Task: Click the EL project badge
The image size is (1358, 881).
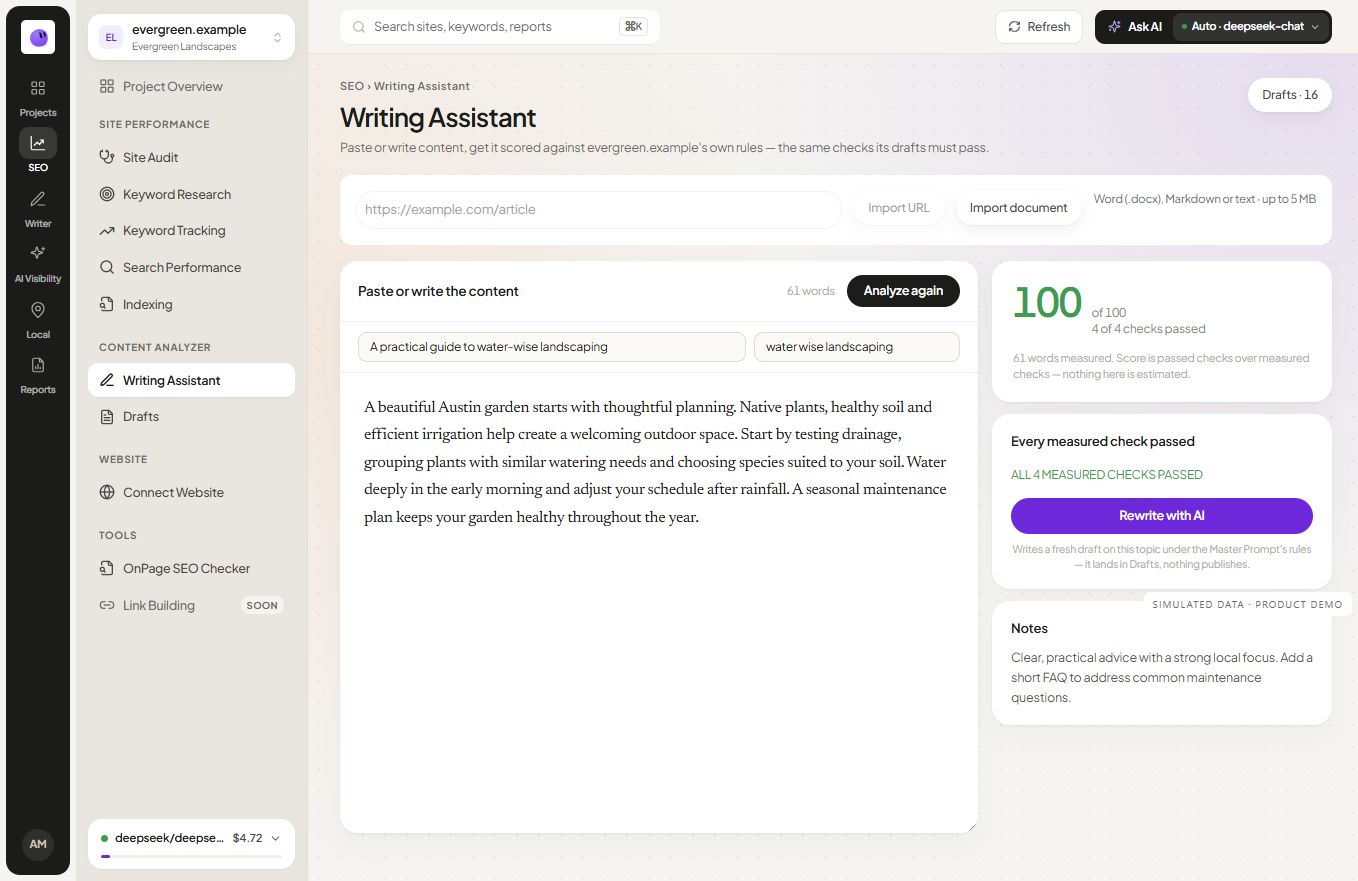Action: point(111,38)
